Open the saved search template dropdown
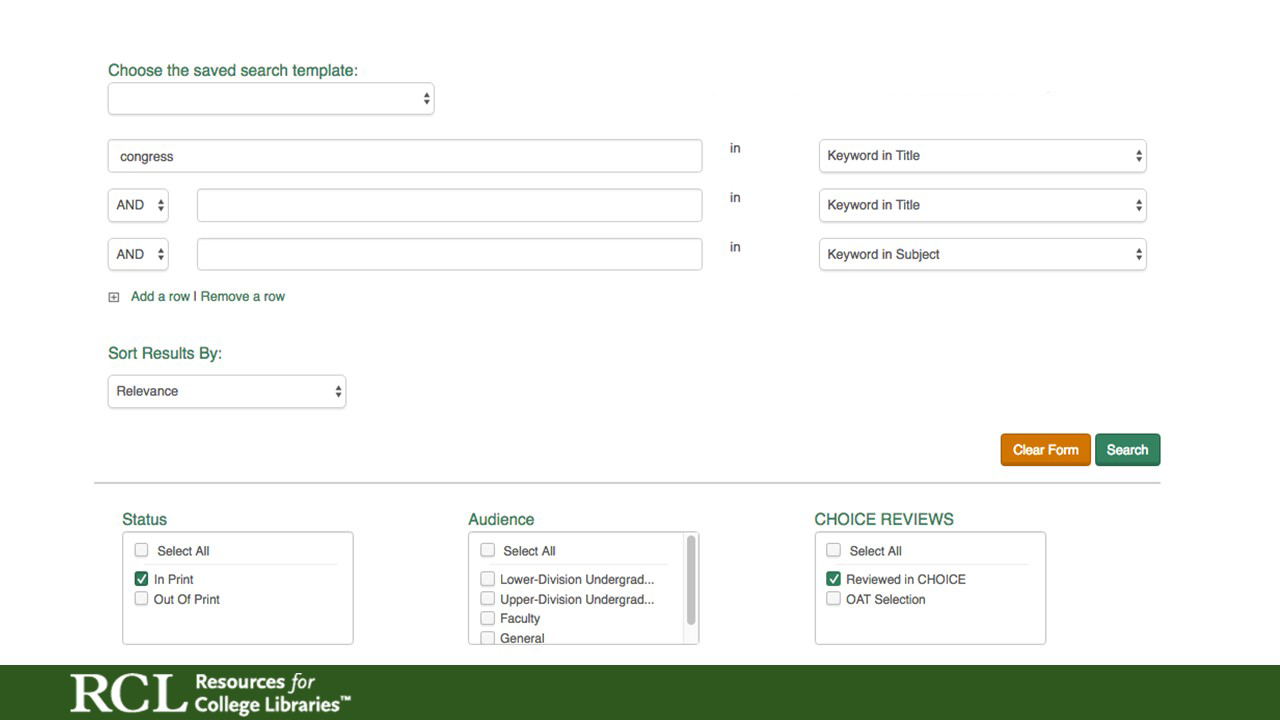Viewport: 1280px width, 720px height. pos(271,99)
